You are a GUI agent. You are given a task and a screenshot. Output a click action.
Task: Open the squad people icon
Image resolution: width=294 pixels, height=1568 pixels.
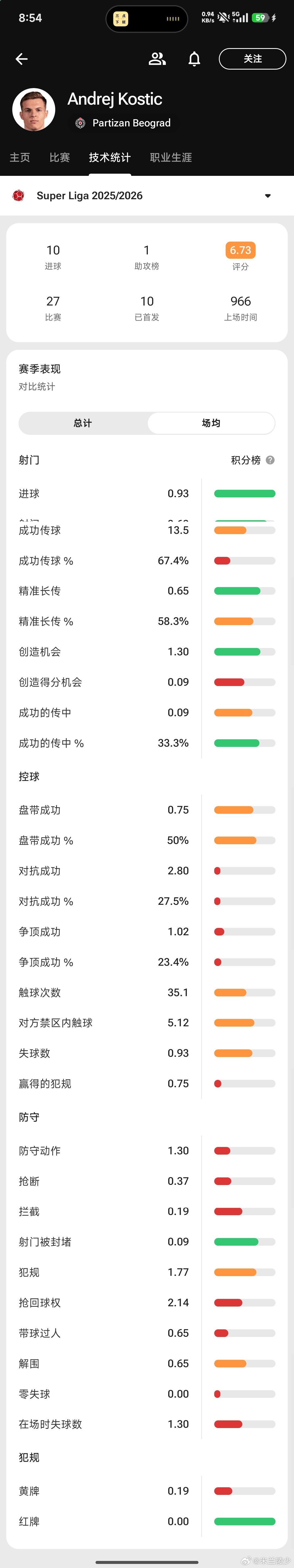pos(157,58)
